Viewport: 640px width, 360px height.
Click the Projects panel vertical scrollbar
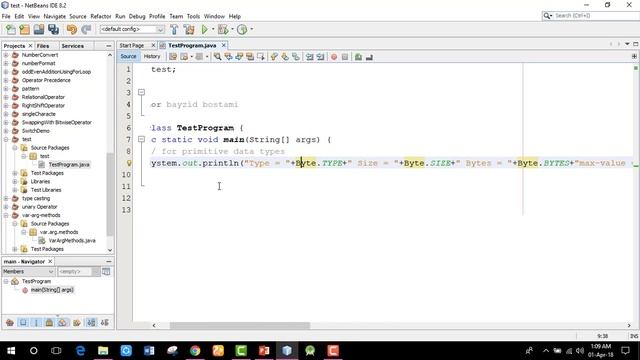110,194
